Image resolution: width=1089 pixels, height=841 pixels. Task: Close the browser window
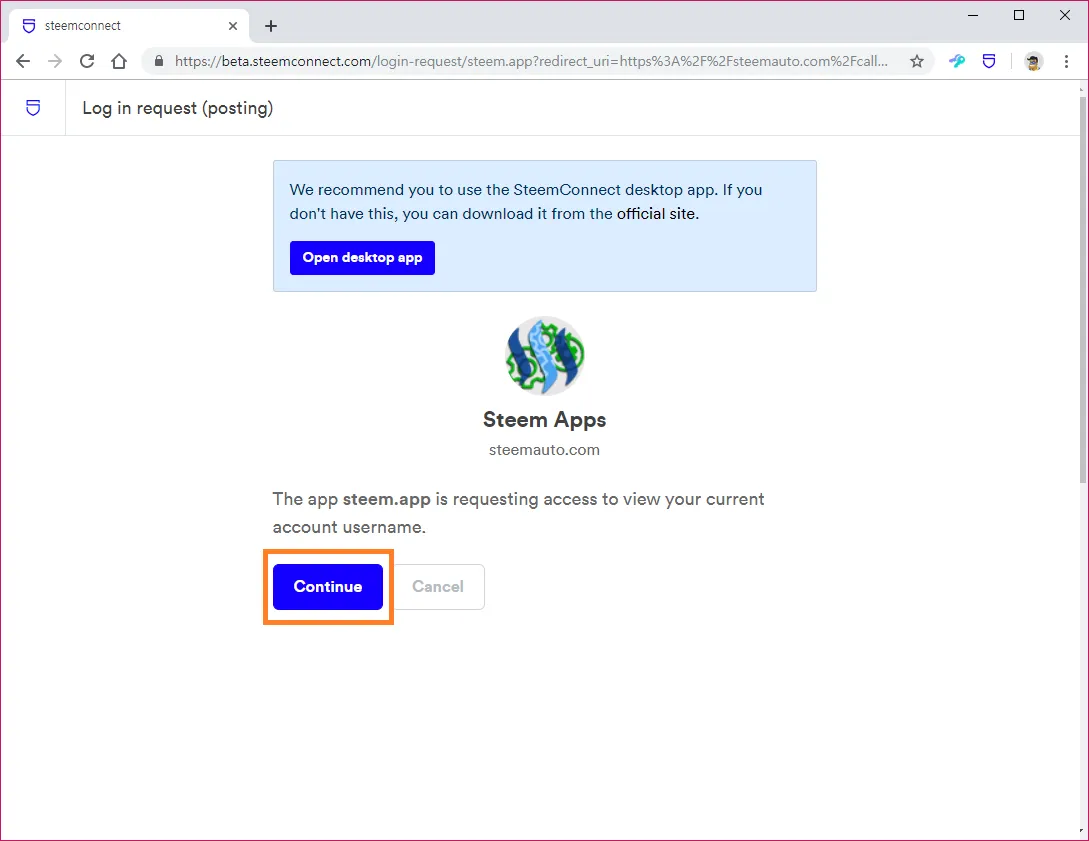tap(1065, 15)
